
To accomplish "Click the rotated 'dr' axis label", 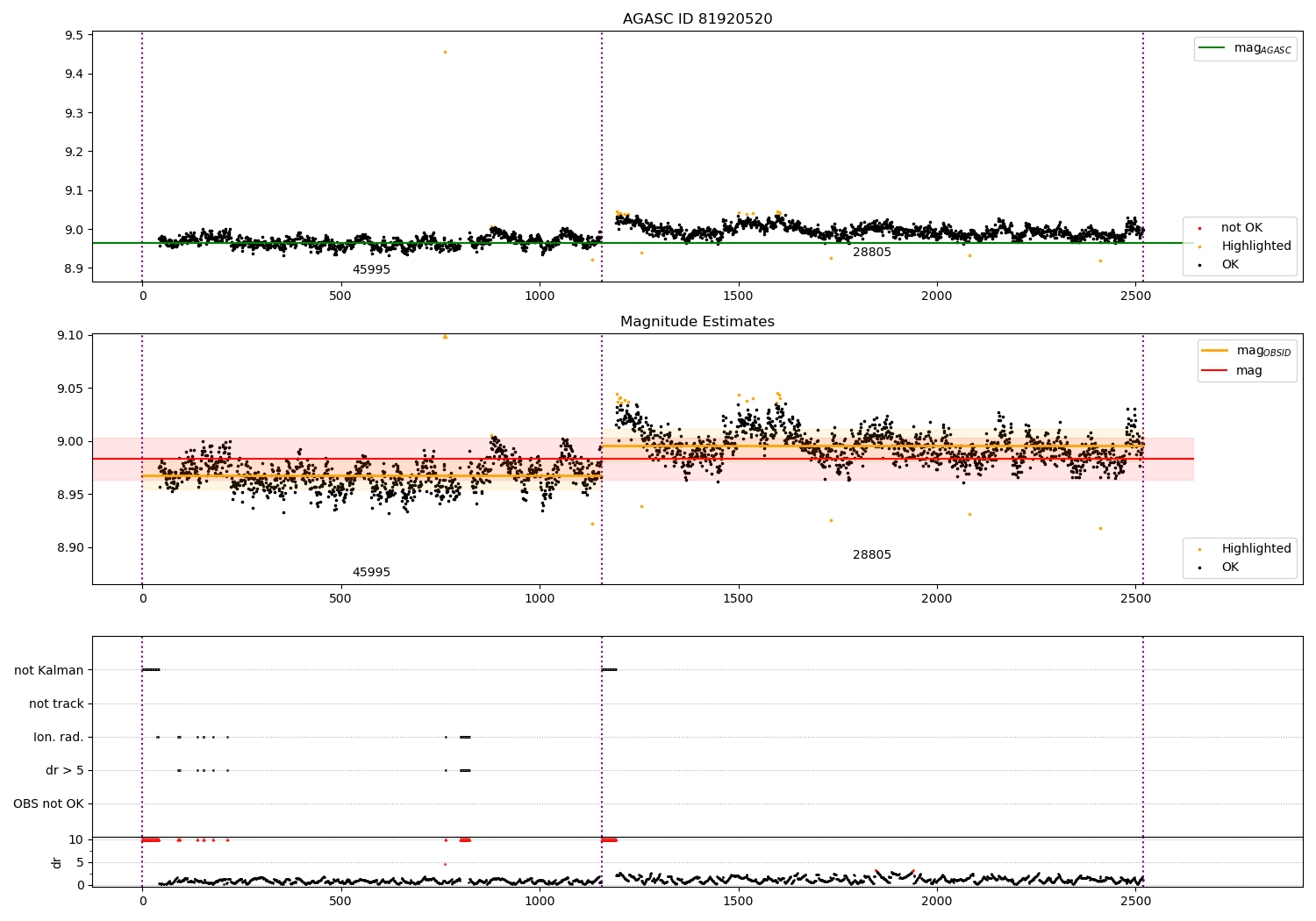I will (x=57, y=862).
